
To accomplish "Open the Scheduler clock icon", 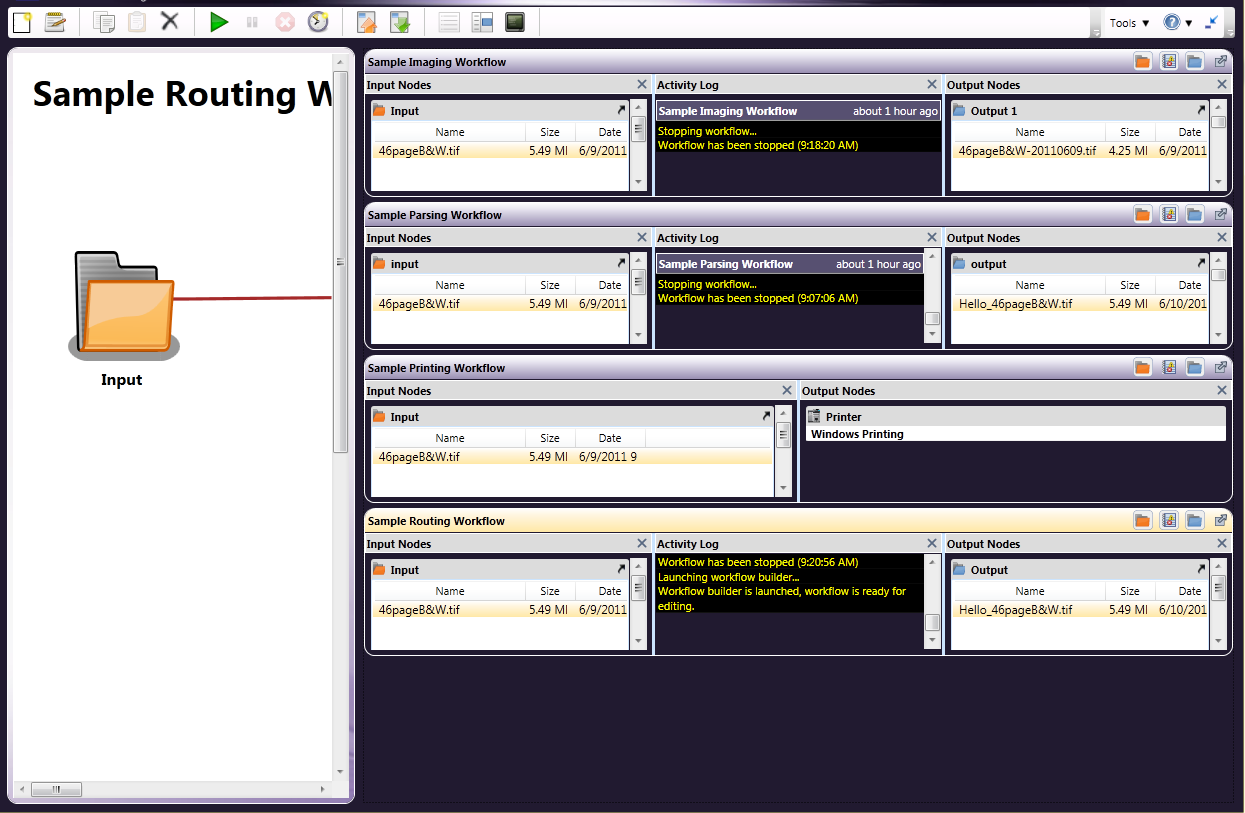I will [318, 21].
